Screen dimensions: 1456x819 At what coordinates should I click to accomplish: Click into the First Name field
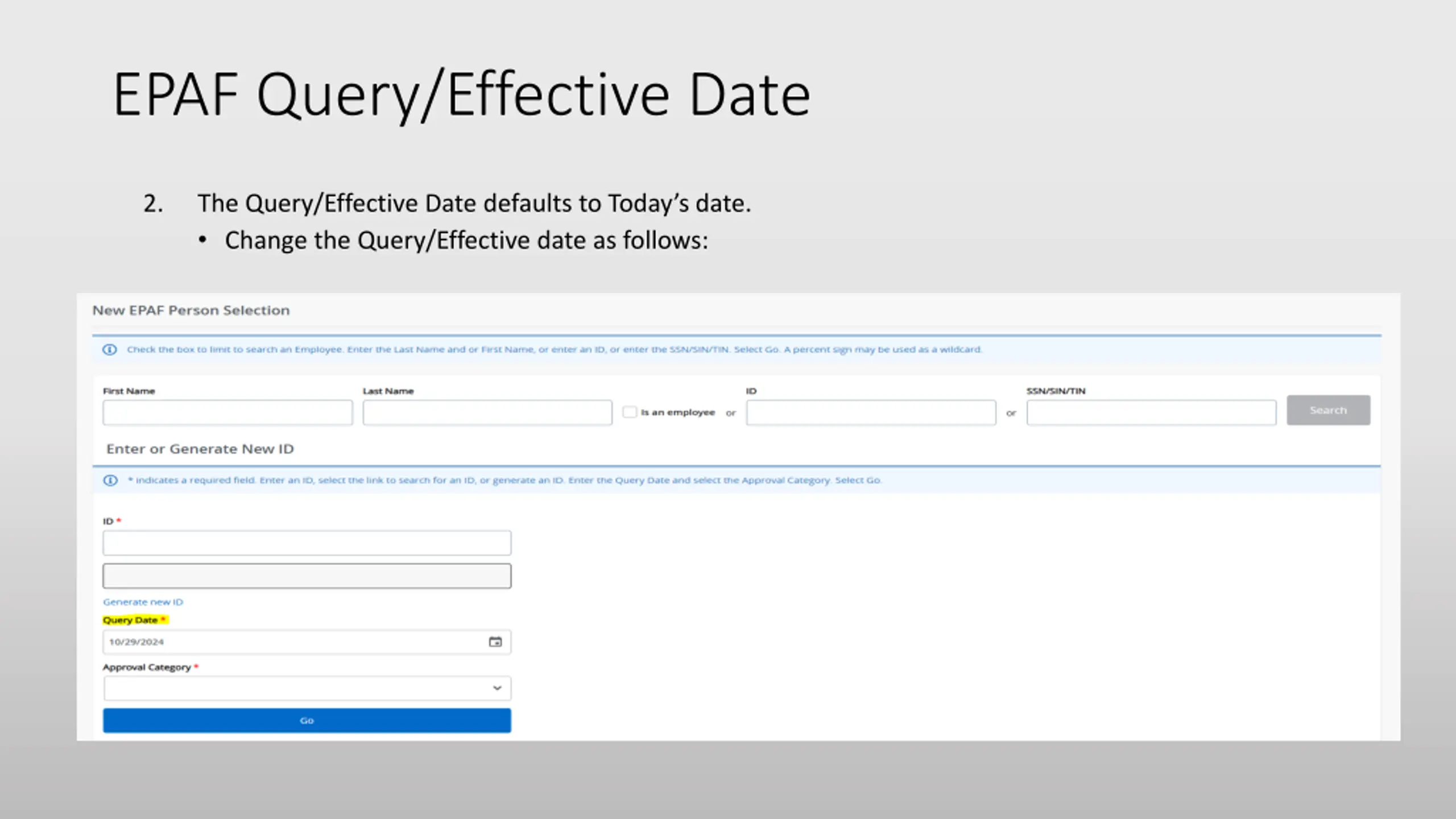pos(227,412)
